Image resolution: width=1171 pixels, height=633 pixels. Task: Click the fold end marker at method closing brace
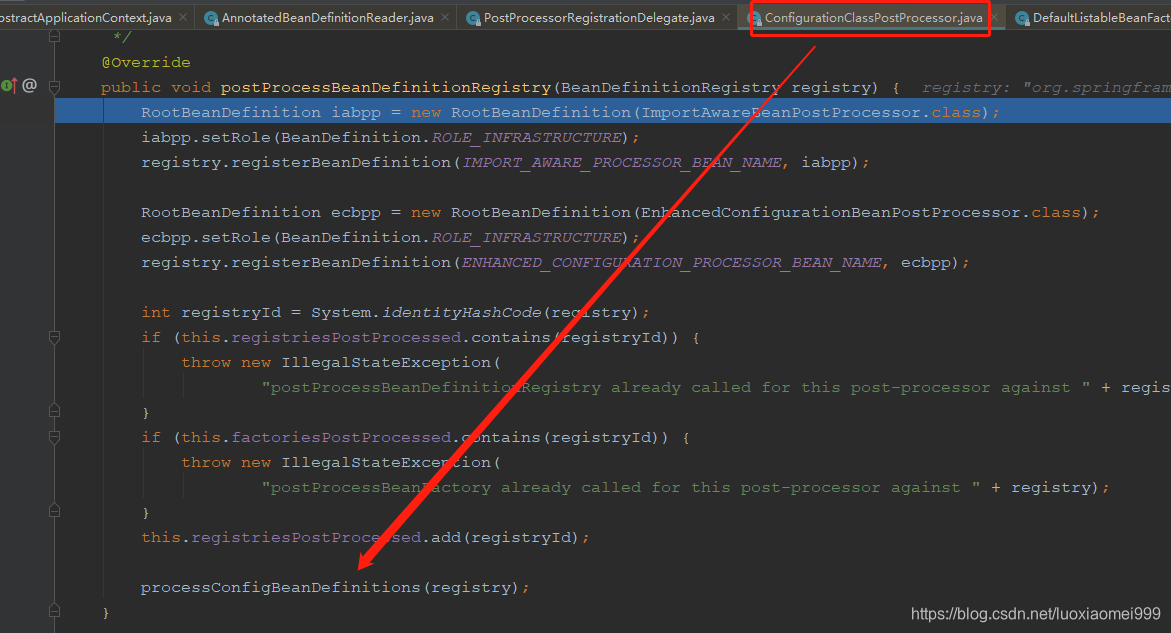pos(55,611)
